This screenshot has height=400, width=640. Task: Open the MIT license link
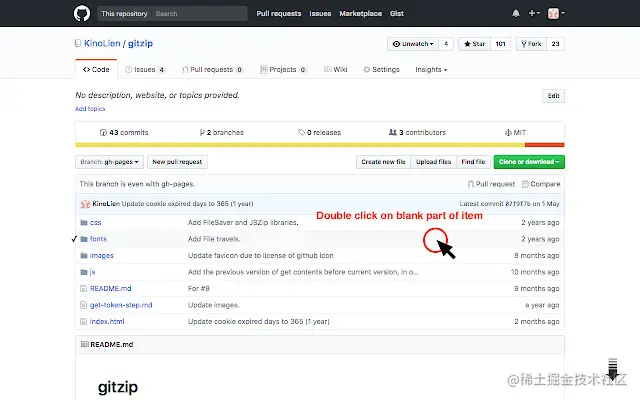[x=515, y=132]
